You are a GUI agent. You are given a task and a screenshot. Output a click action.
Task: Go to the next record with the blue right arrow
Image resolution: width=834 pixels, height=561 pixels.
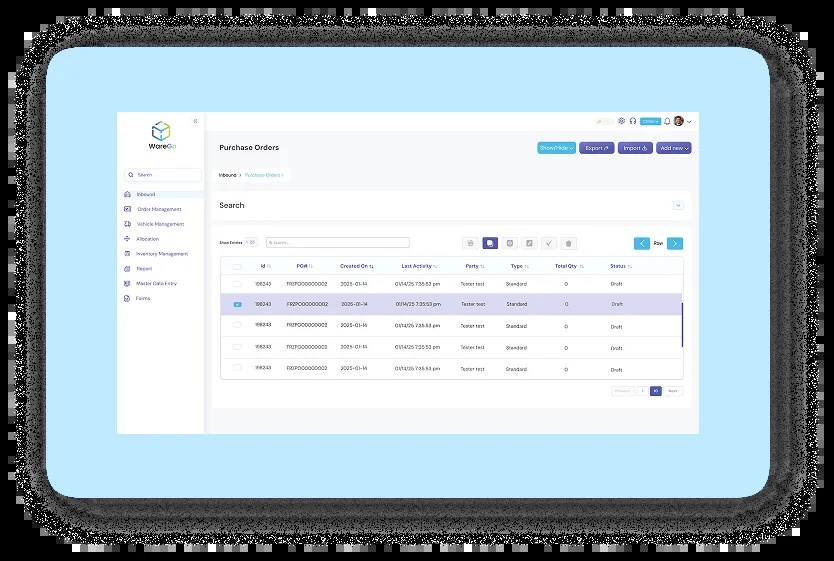(x=675, y=244)
